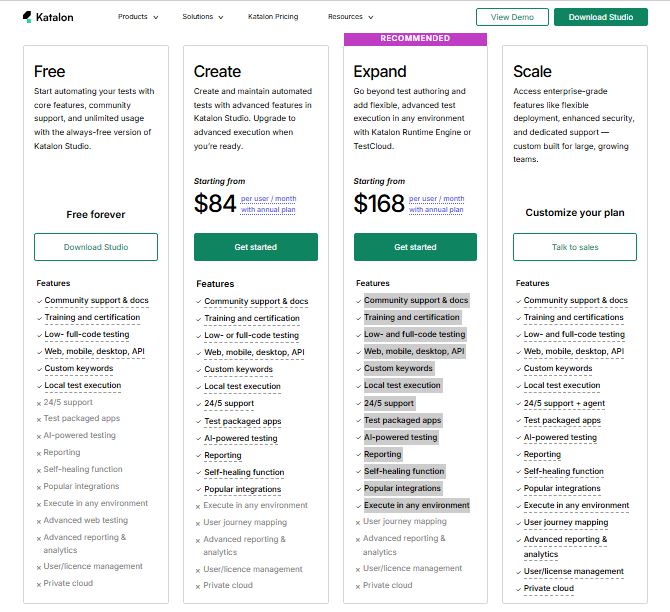Click Talk to sales in Scale plan
The image size is (670, 612).
click(575, 247)
